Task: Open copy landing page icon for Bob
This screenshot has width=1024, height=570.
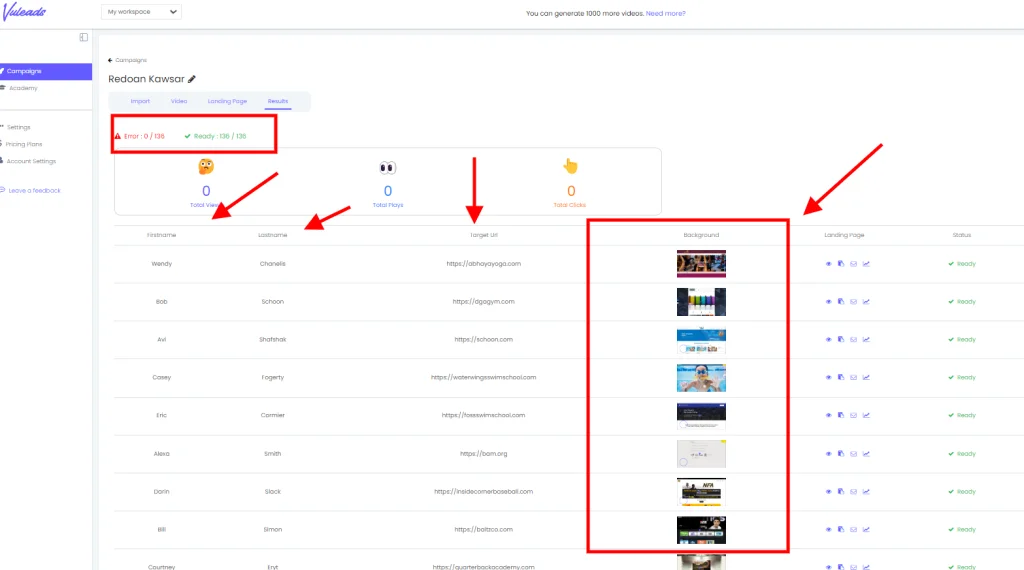Action: coord(841,302)
